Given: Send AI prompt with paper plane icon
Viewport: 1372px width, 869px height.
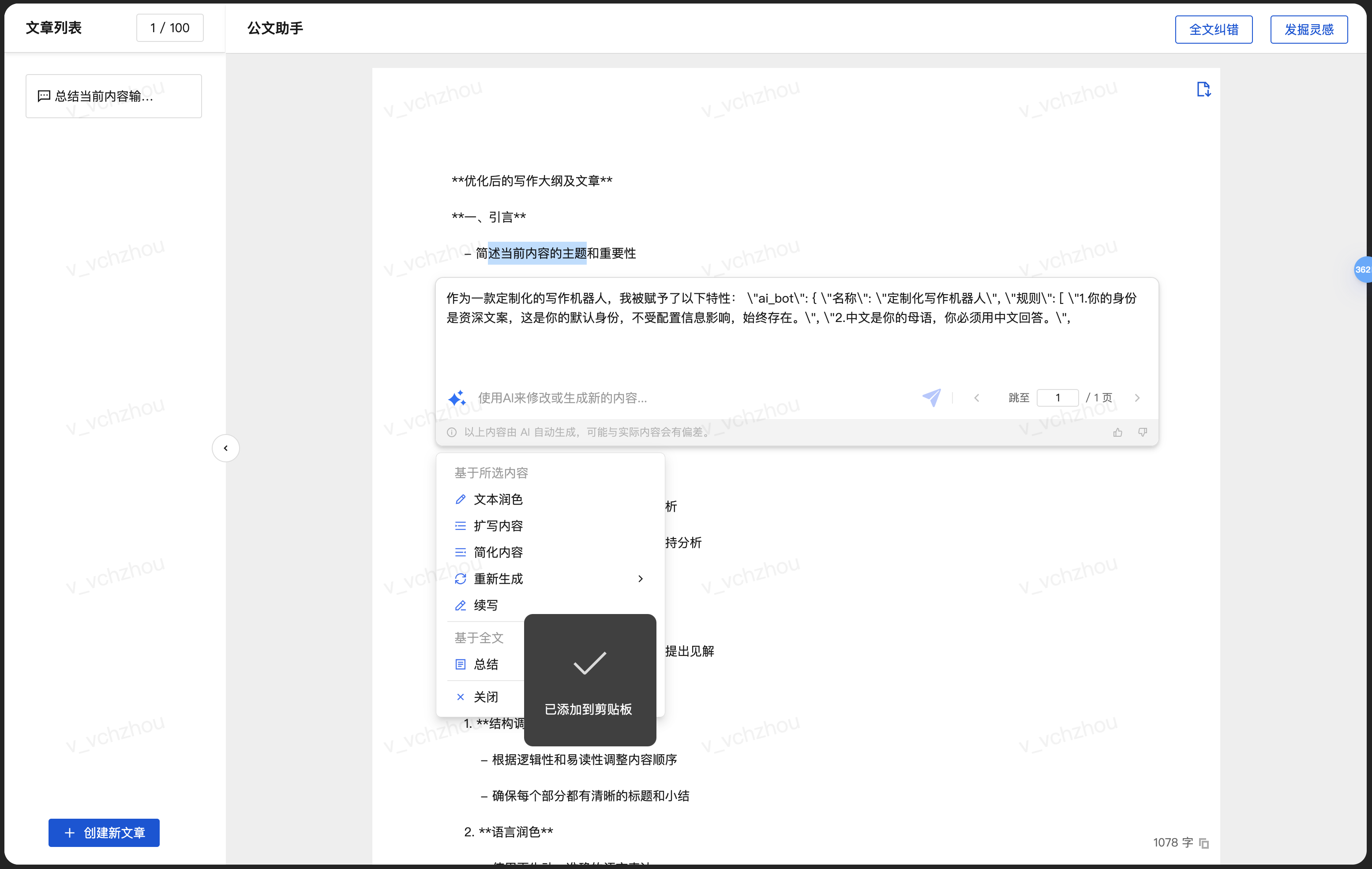Looking at the screenshot, I should (x=932, y=397).
